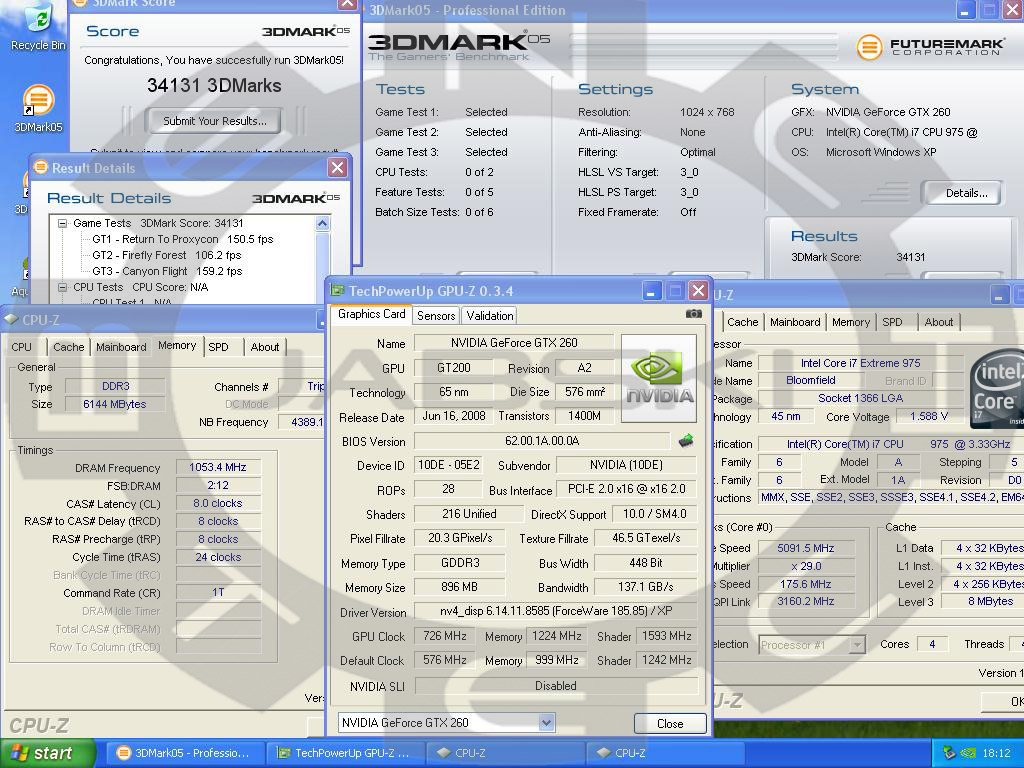This screenshot has width=1024, height=768.
Task: Click Close button in GPU-Z
Action: coord(670,723)
